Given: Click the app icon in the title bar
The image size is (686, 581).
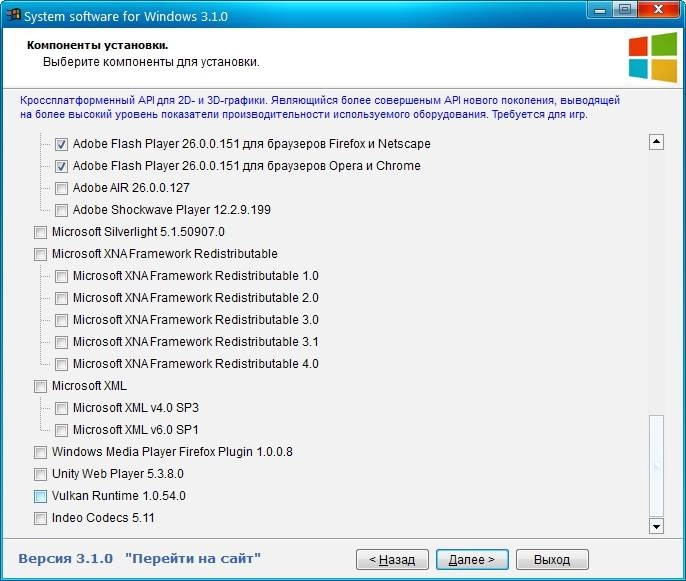Looking at the screenshot, I should click(13, 15).
